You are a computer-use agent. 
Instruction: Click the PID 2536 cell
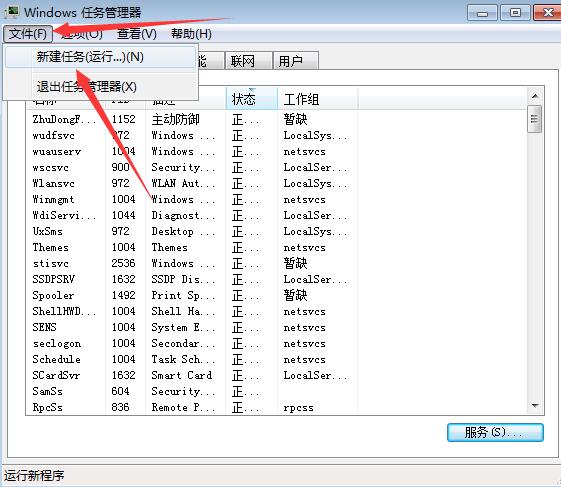point(123,263)
